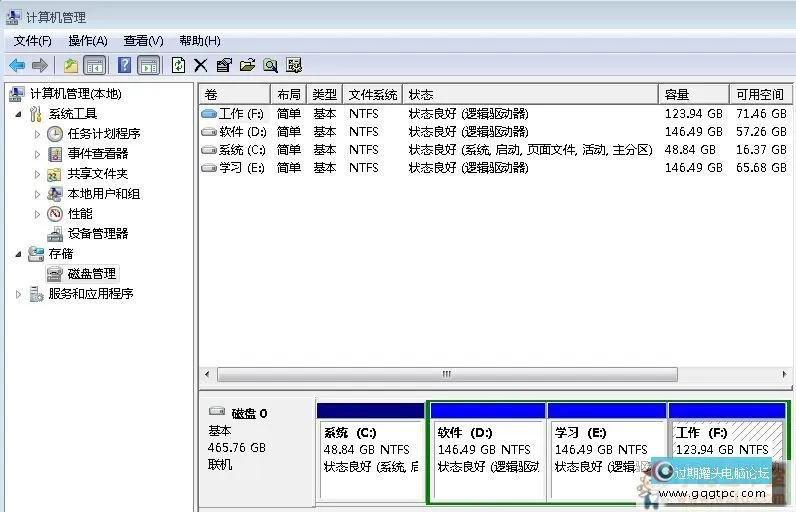Click the horizontal scrollbar thumb in volume list
The width and height of the screenshot is (796, 512).
click(x=447, y=374)
